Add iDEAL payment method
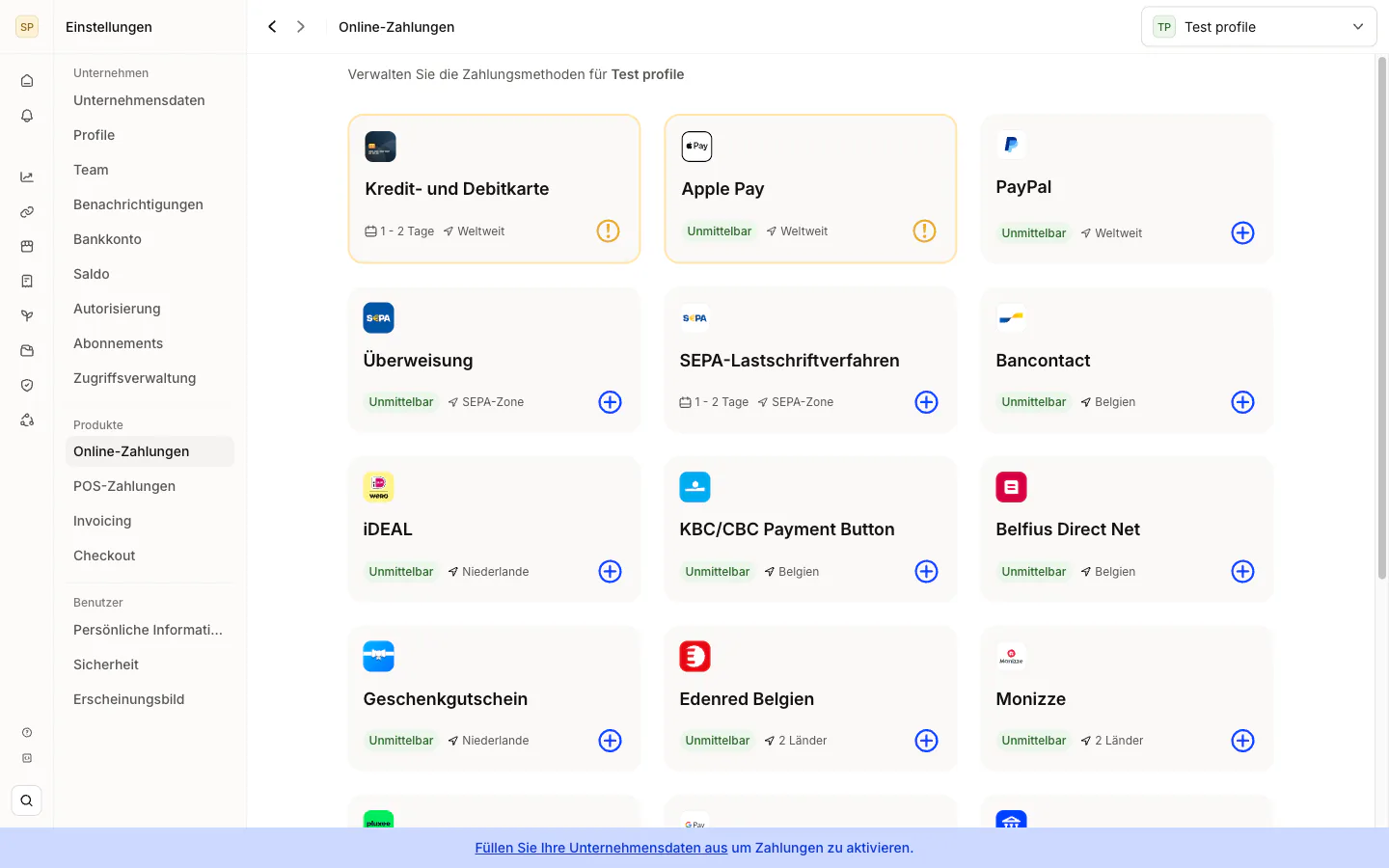1389x868 pixels. coord(610,572)
